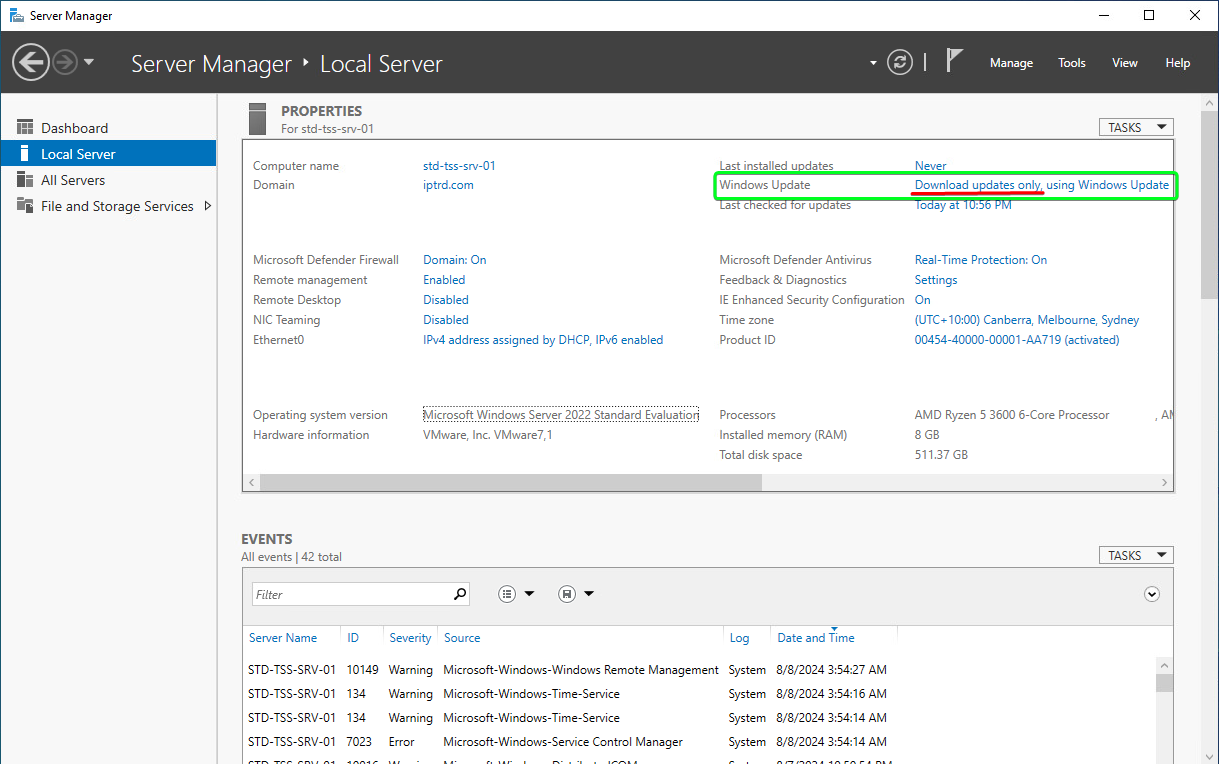Expand the events filter chevron circle
Image resolution: width=1219 pixels, height=764 pixels.
pos(1152,594)
